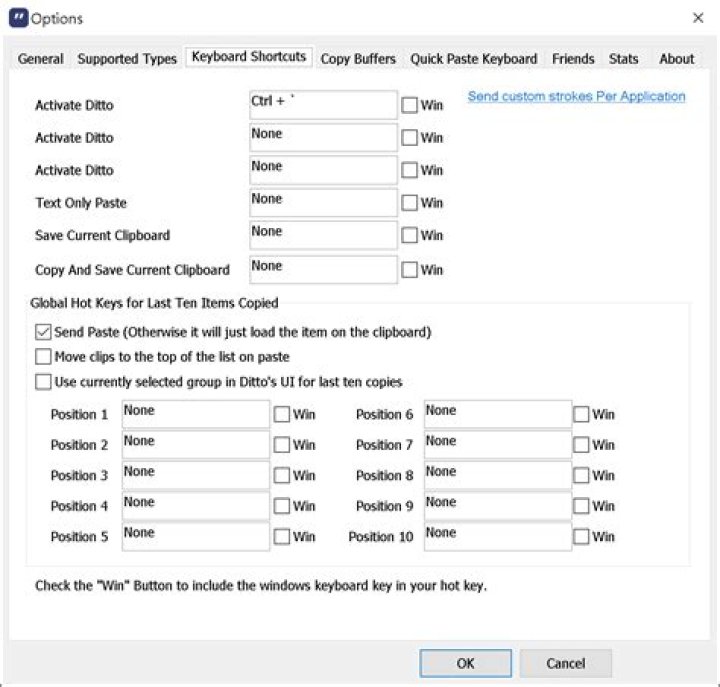This screenshot has width=720, height=687.
Task: Select the Position 3 hotkey field
Action: [196, 475]
